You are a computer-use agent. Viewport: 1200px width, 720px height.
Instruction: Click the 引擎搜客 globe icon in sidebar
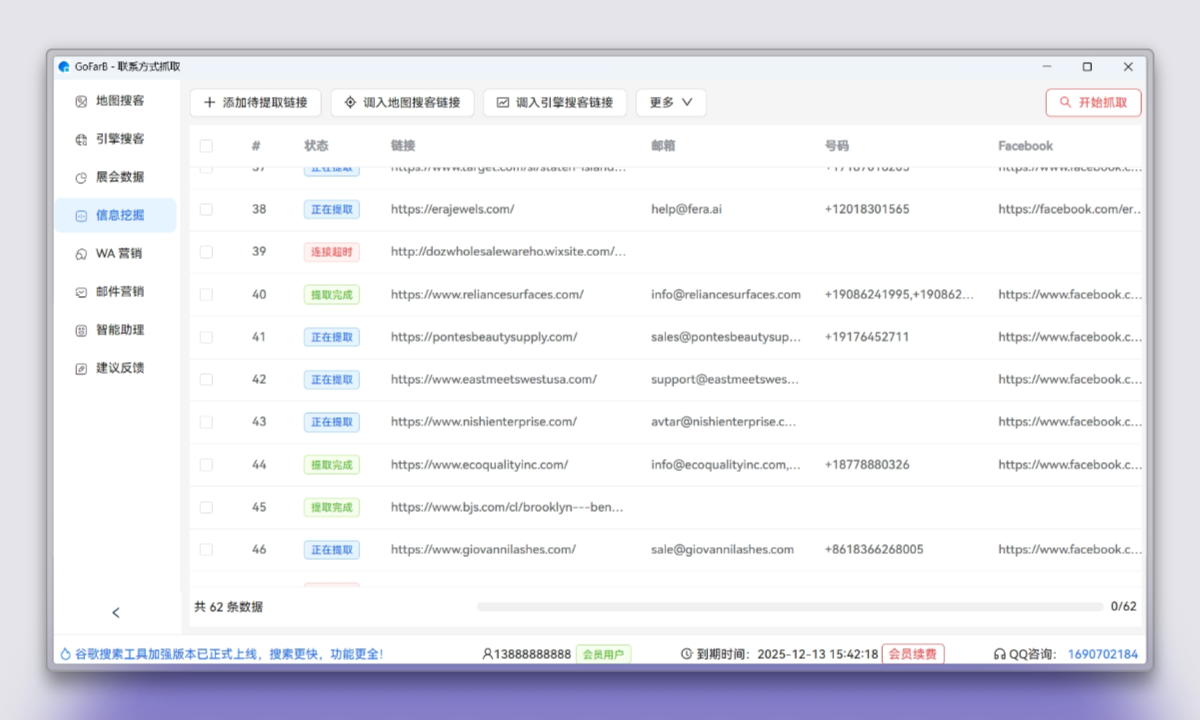82,140
